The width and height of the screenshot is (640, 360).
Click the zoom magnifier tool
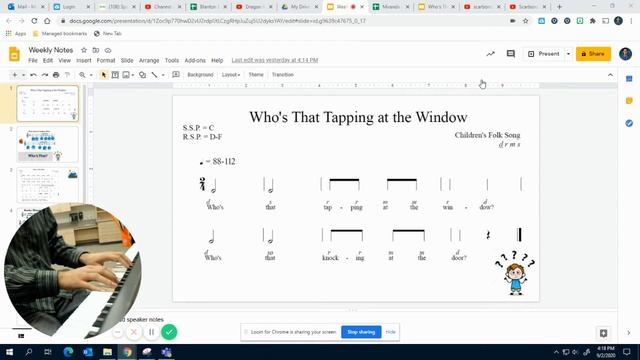click(82, 75)
